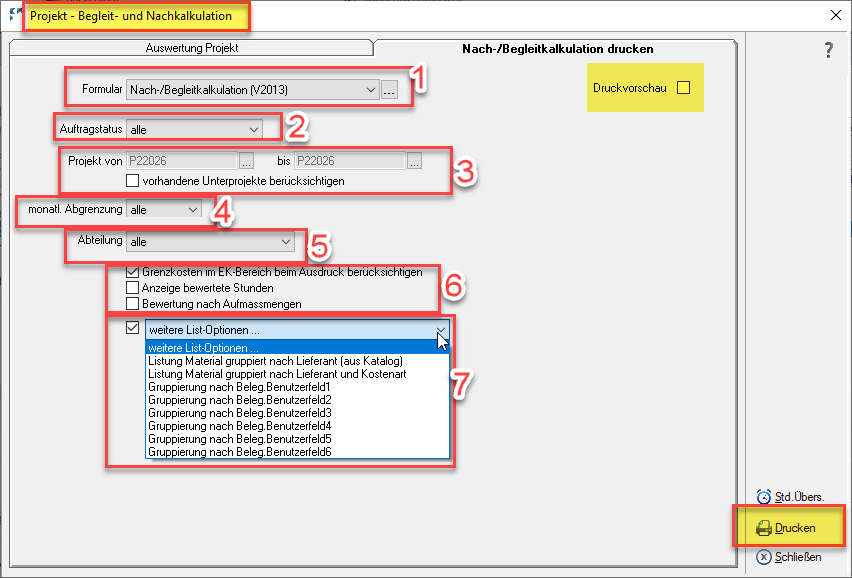Browse for Projekt von value
The width and height of the screenshot is (852, 578).
point(247,160)
